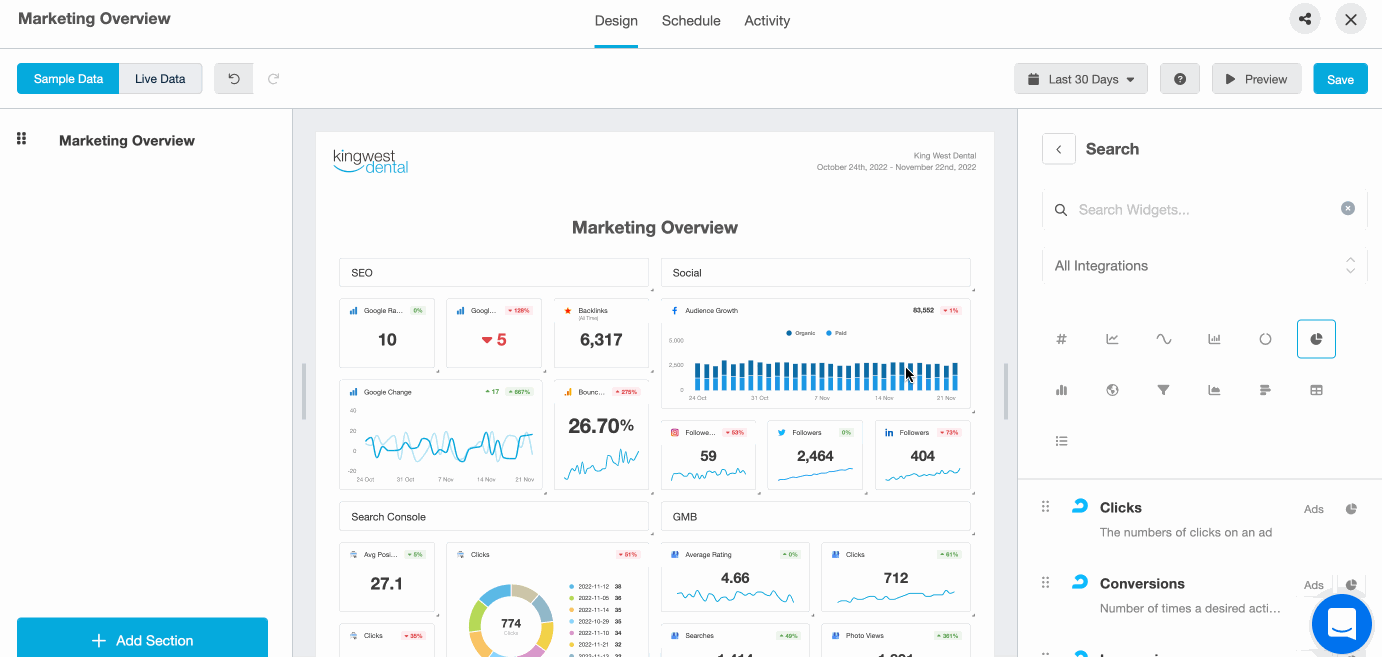Select the globe map widget icon
Viewport: 1382px width, 657px height.
point(1112,390)
